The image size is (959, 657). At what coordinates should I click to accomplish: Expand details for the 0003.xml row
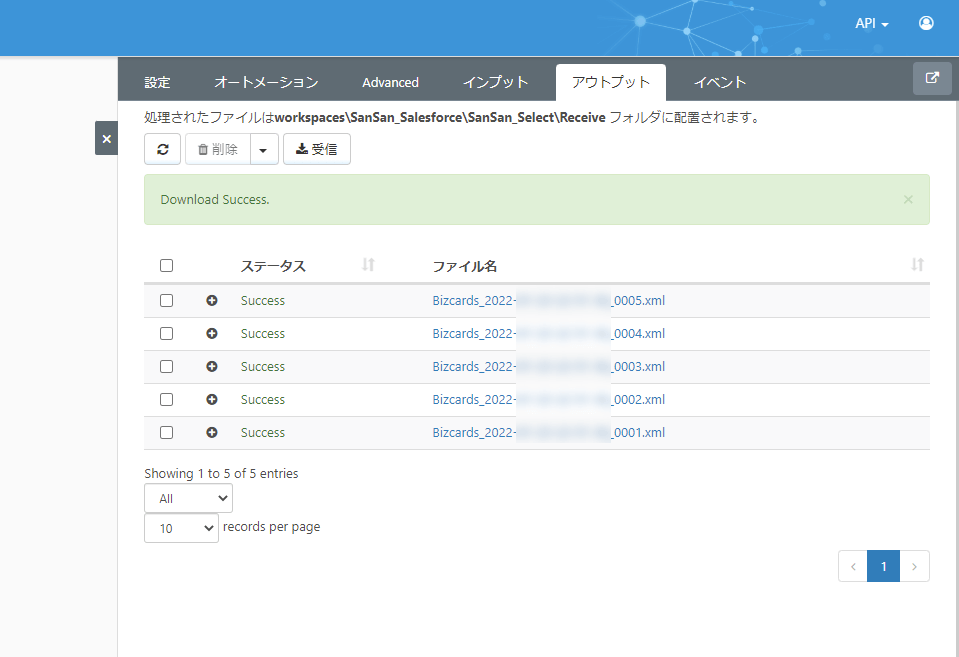(212, 367)
